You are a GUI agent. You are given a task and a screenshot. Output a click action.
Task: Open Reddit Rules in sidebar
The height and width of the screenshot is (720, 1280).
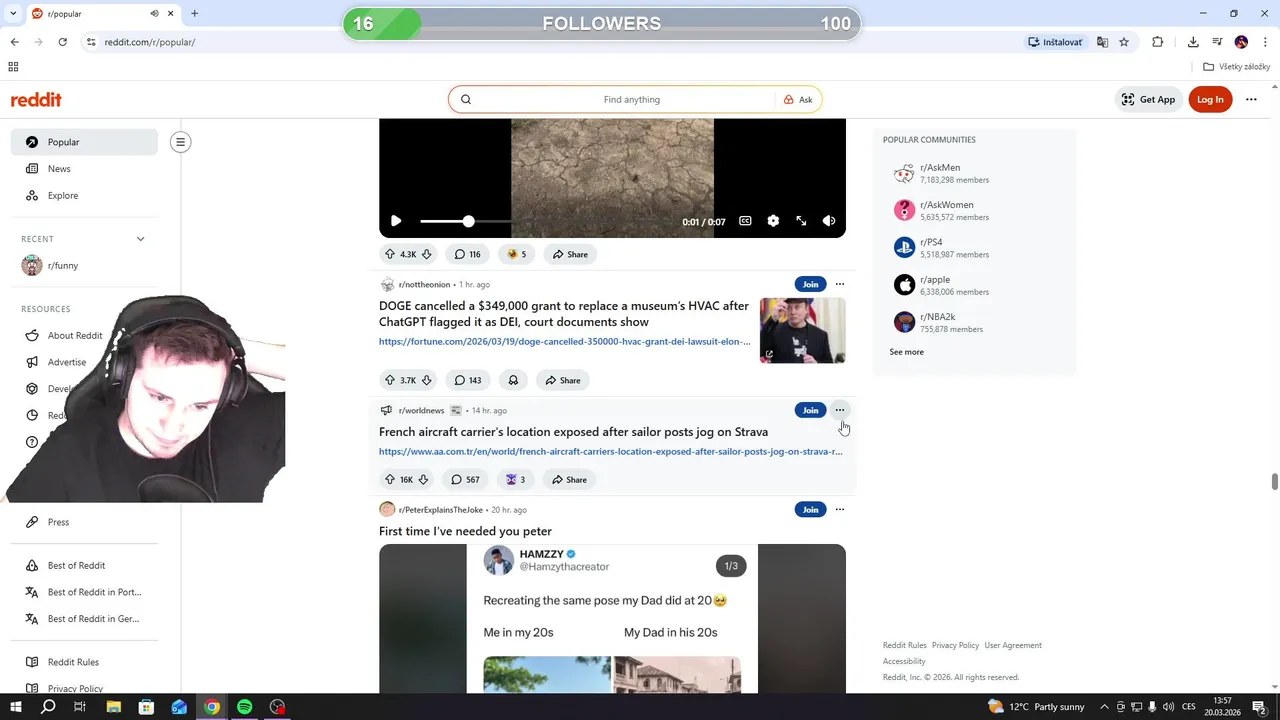click(x=84, y=662)
